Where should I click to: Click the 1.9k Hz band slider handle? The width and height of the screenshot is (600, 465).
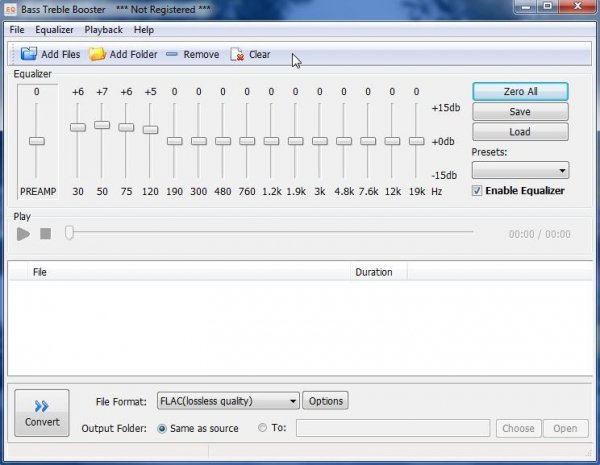point(295,141)
